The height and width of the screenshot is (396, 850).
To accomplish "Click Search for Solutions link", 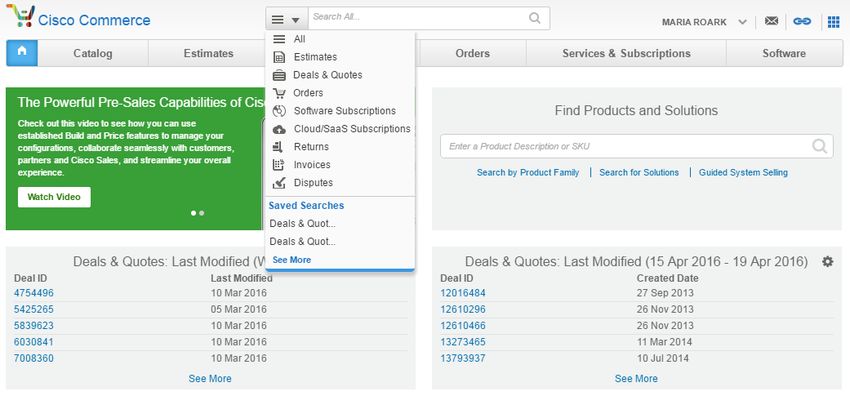I will coord(639,172).
